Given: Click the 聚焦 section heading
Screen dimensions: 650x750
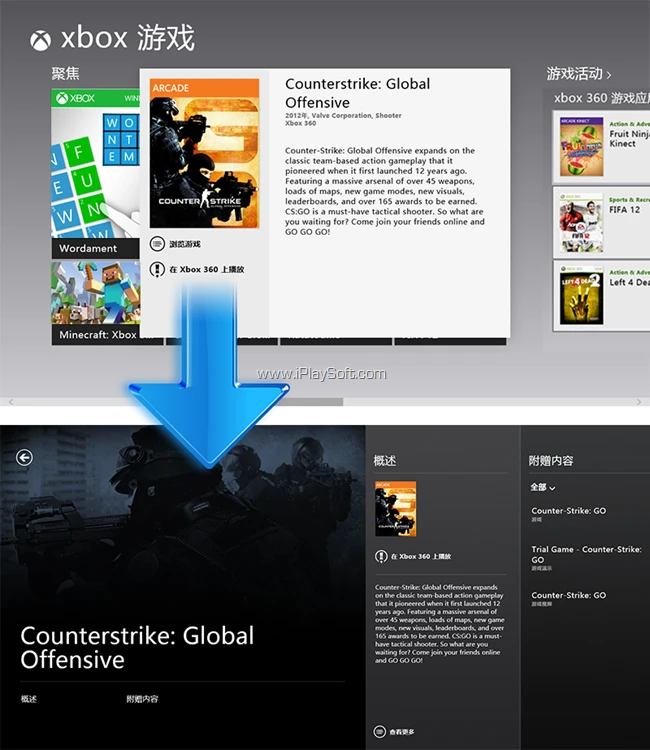Looking at the screenshot, I should 66,74.
